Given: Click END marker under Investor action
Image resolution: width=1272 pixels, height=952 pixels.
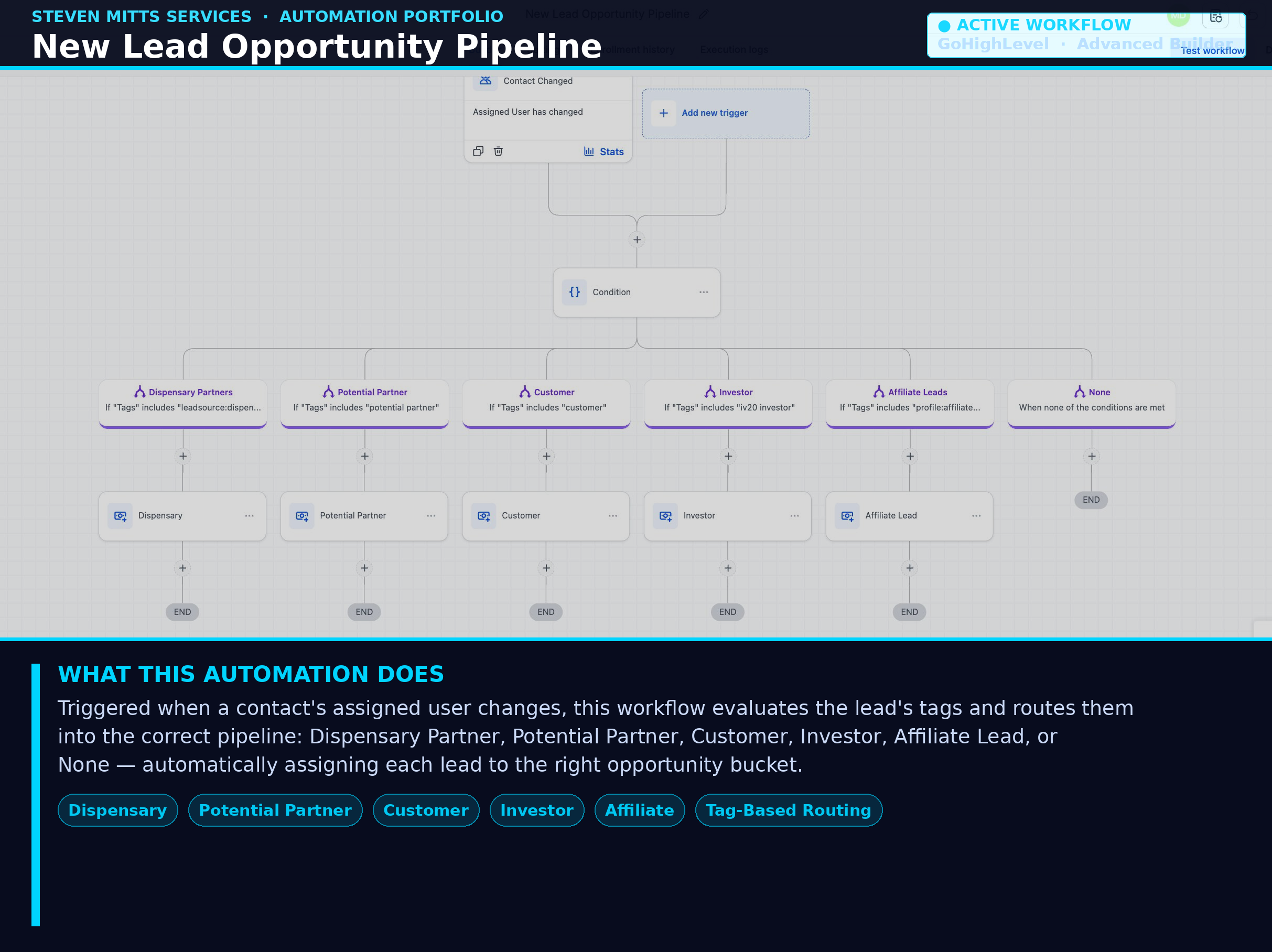Looking at the screenshot, I should tap(727, 612).
